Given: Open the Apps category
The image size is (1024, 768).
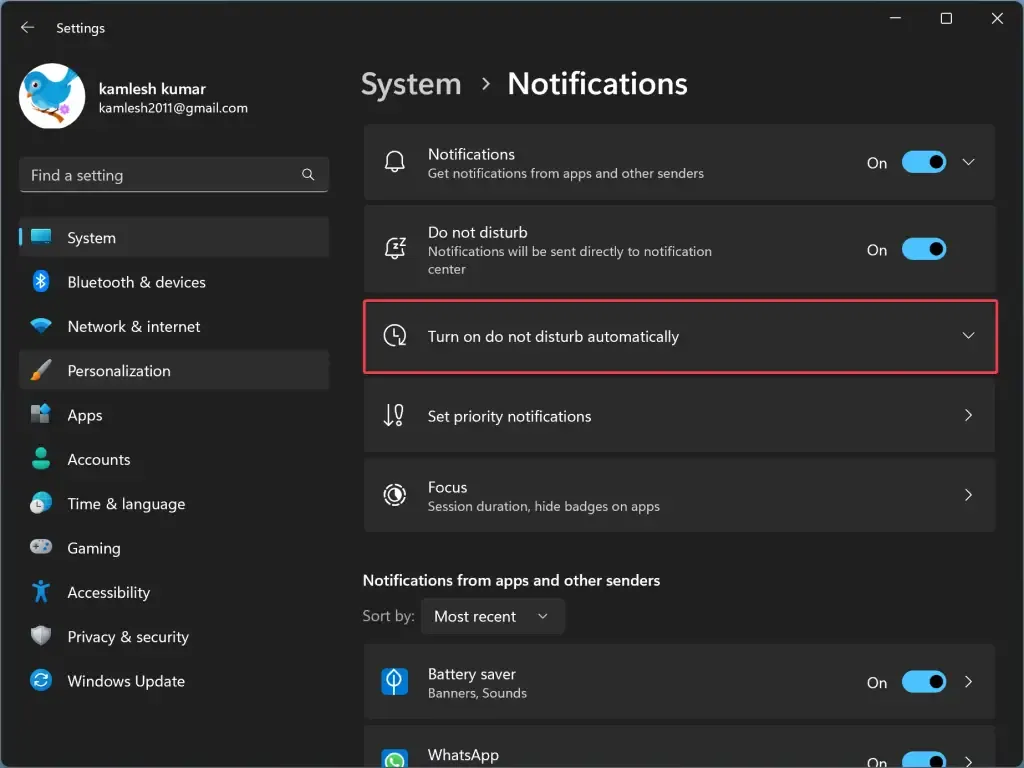Looking at the screenshot, I should pyautogui.click(x=174, y=415).
